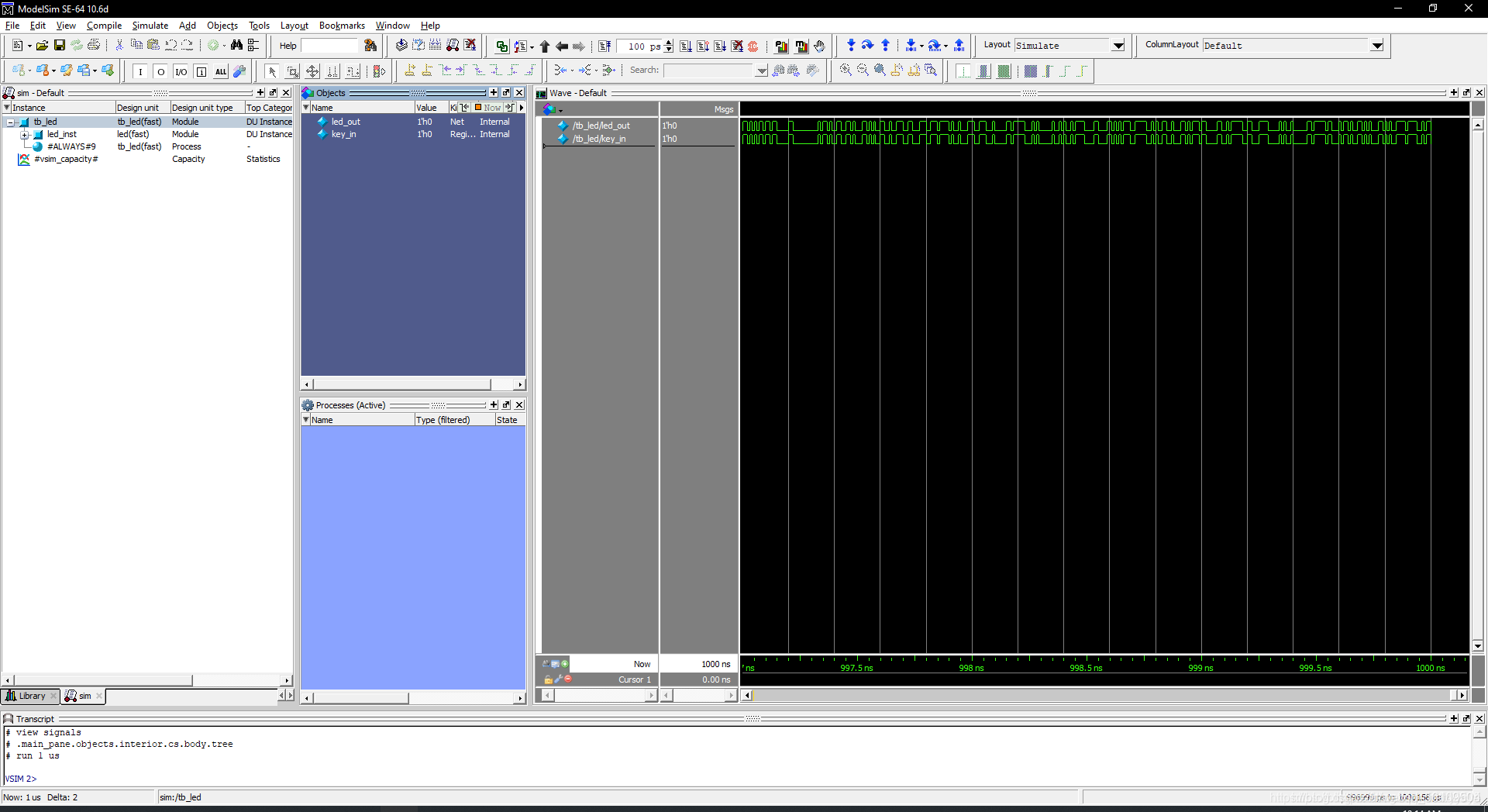Click the Zoom Out magnifier icon
Screen dimensions: 1488x812
[x=863, y=71]
